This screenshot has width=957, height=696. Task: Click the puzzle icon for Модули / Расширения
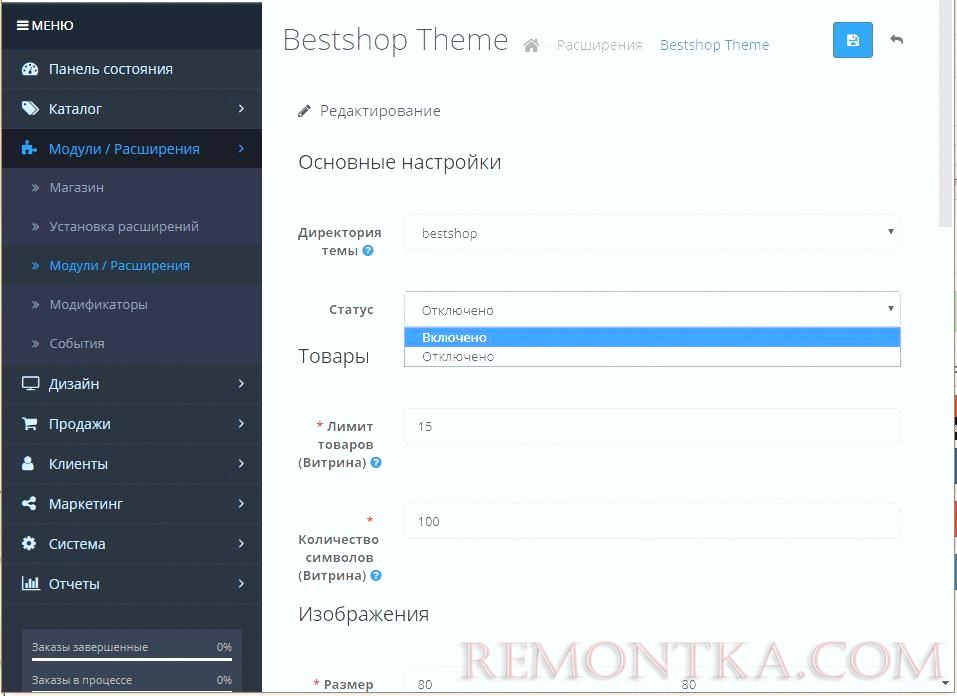click(29, 148)
